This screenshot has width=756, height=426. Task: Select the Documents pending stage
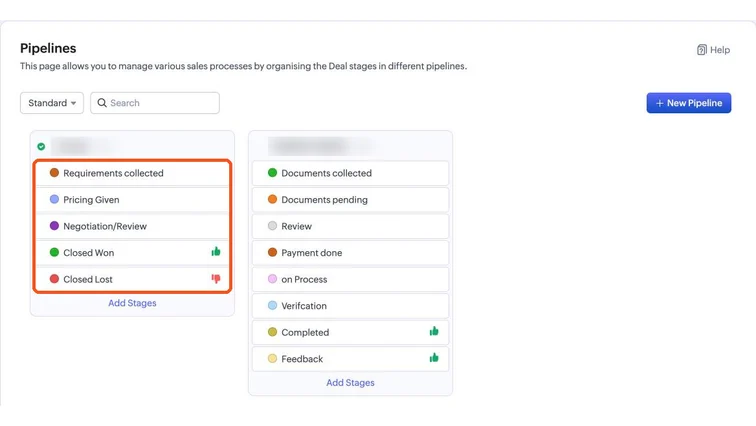click(x=351, y=200)
